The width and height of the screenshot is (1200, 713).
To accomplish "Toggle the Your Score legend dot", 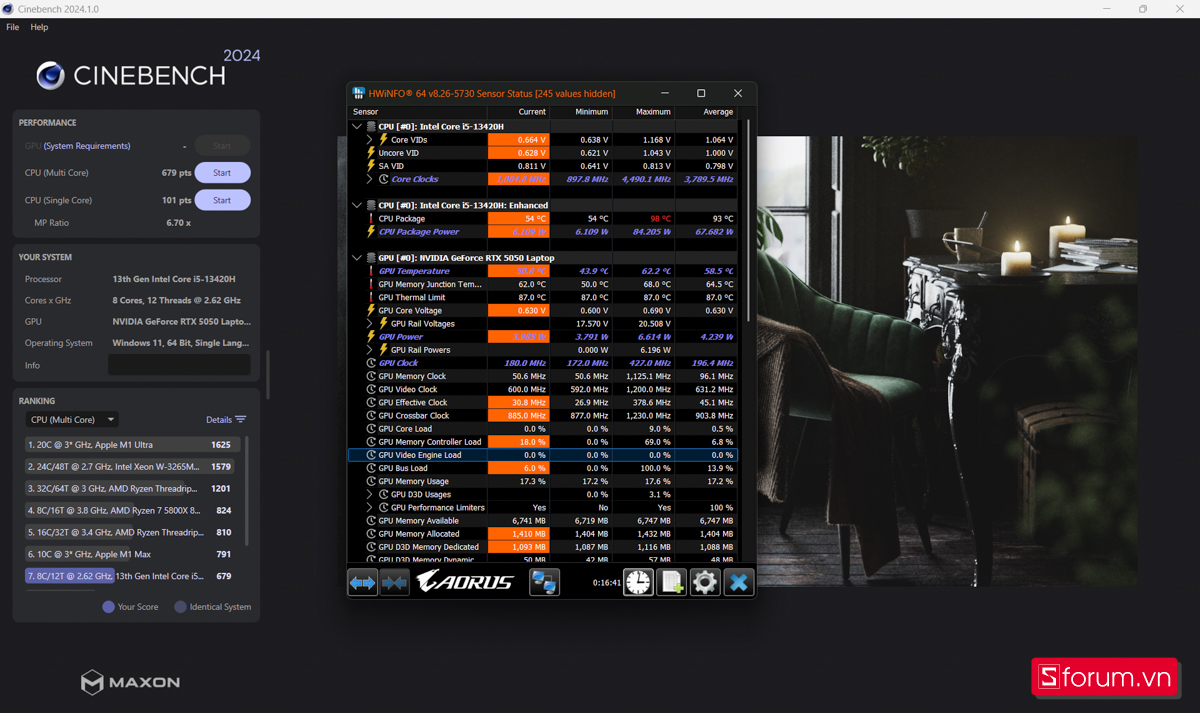I will [x=108, y=607].
